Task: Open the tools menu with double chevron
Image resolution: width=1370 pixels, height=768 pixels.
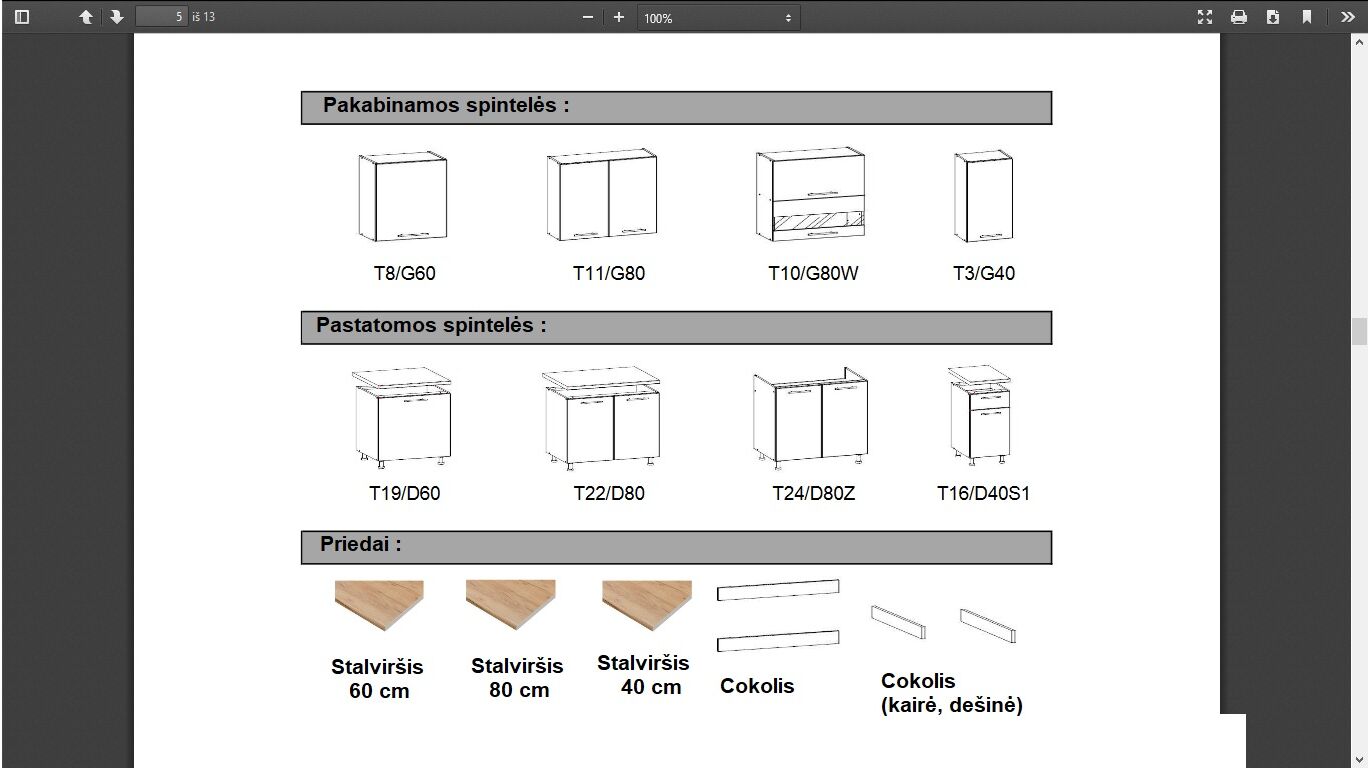Action: point(1347,17)
